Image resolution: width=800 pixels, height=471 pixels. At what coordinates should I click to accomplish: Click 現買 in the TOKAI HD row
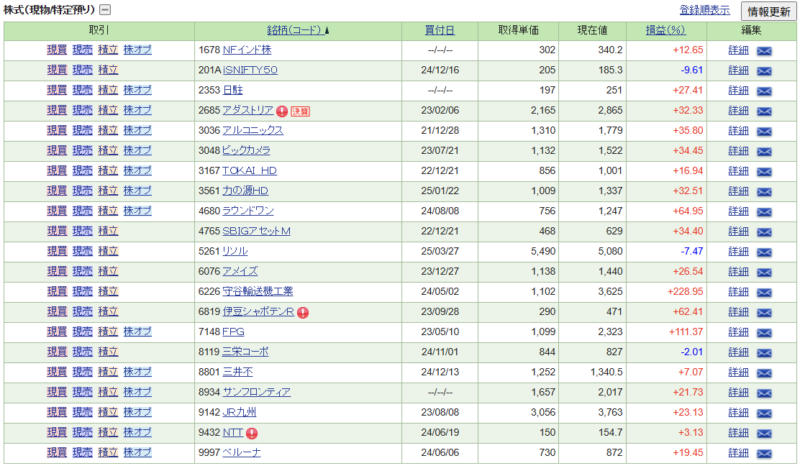tap(57, 170)
